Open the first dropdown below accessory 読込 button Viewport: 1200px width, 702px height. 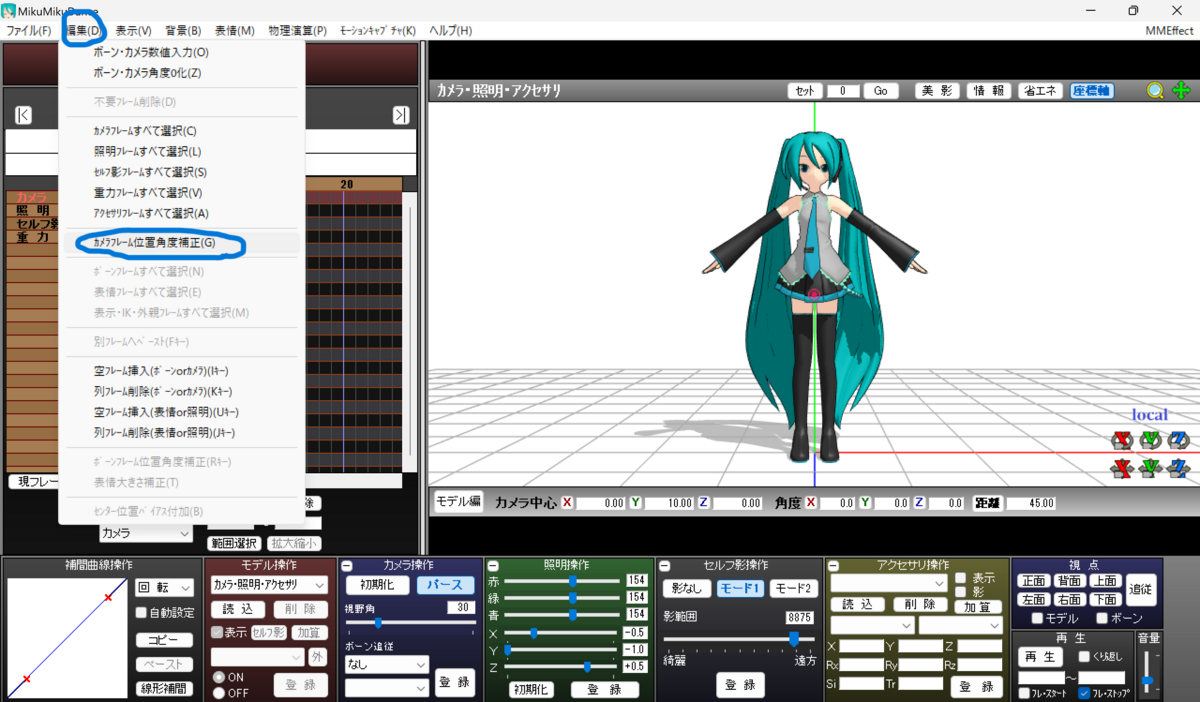[x=872, y=625]
